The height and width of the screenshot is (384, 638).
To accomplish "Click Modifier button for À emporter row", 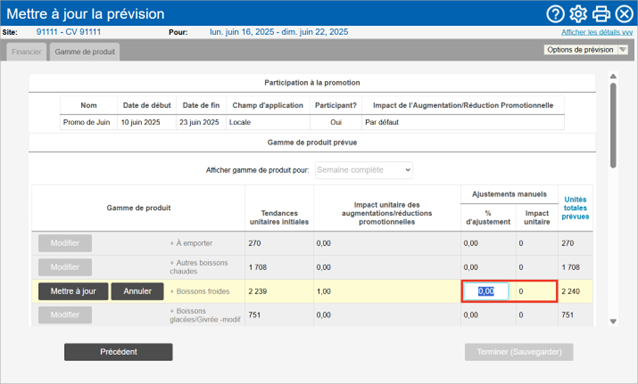I will coord(65,243).
